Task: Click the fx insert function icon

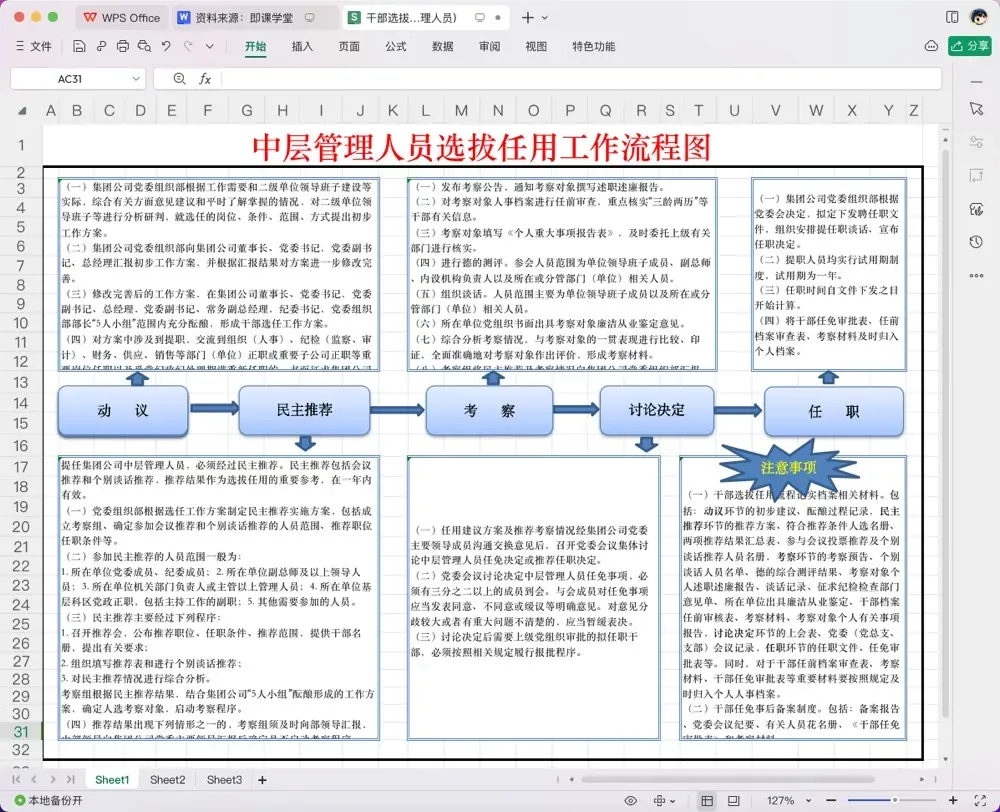Action: click(205, 78)
